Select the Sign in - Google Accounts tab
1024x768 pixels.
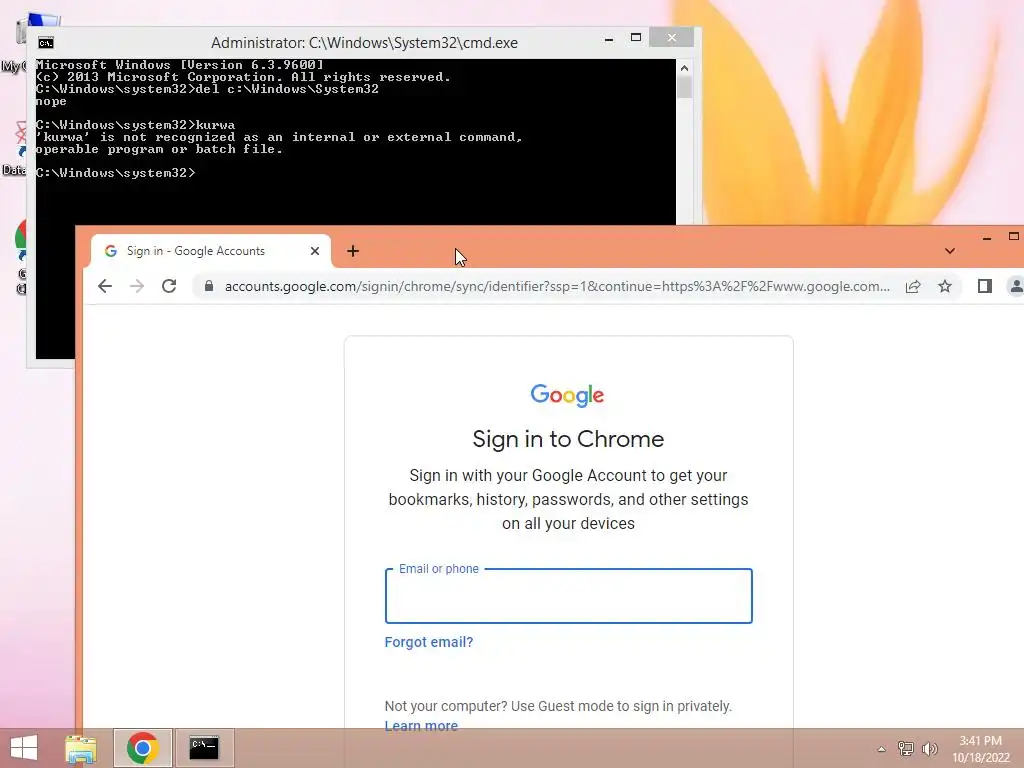(210, 251)
